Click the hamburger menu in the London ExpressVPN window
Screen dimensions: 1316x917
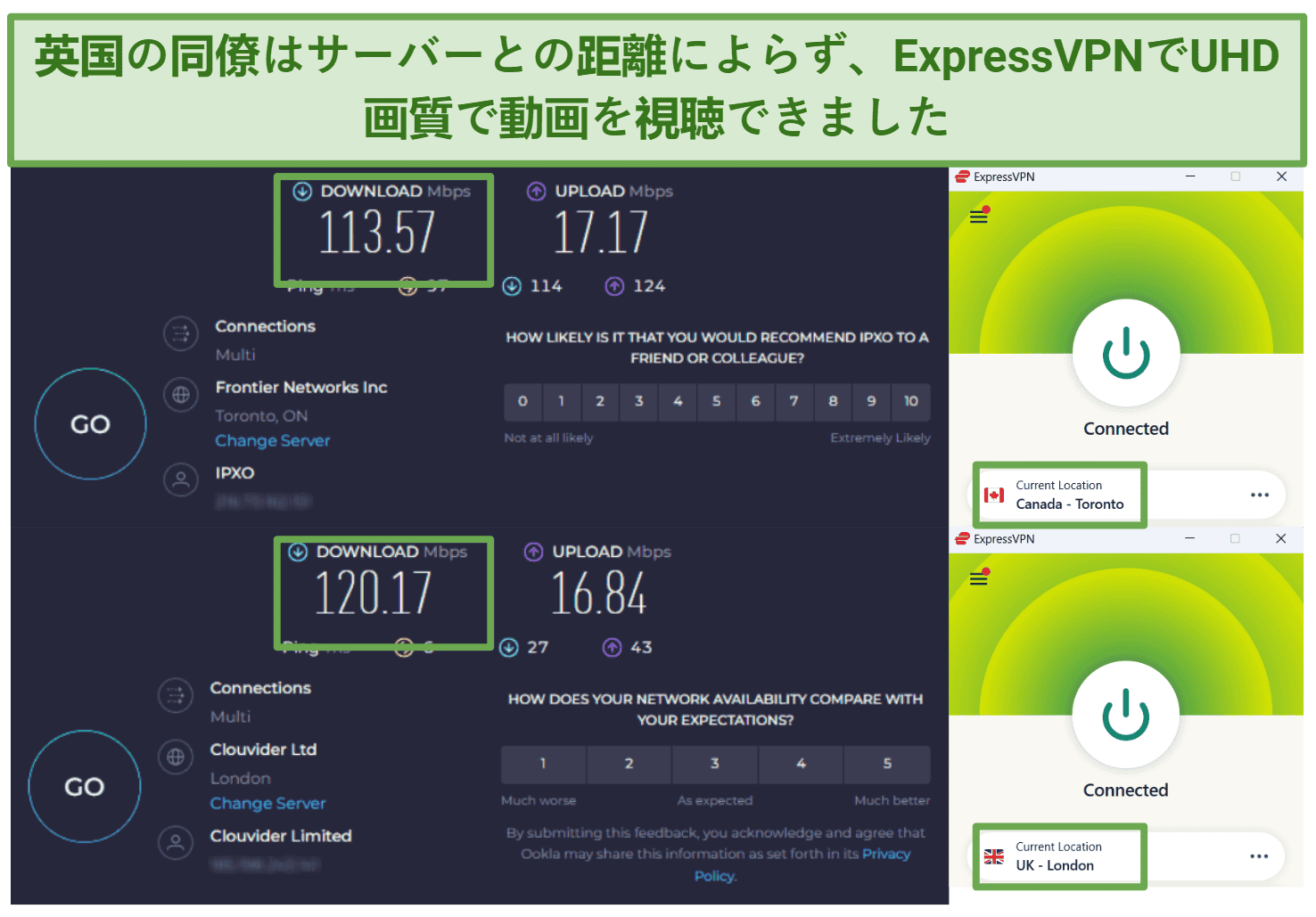click(x=978, y=579)
